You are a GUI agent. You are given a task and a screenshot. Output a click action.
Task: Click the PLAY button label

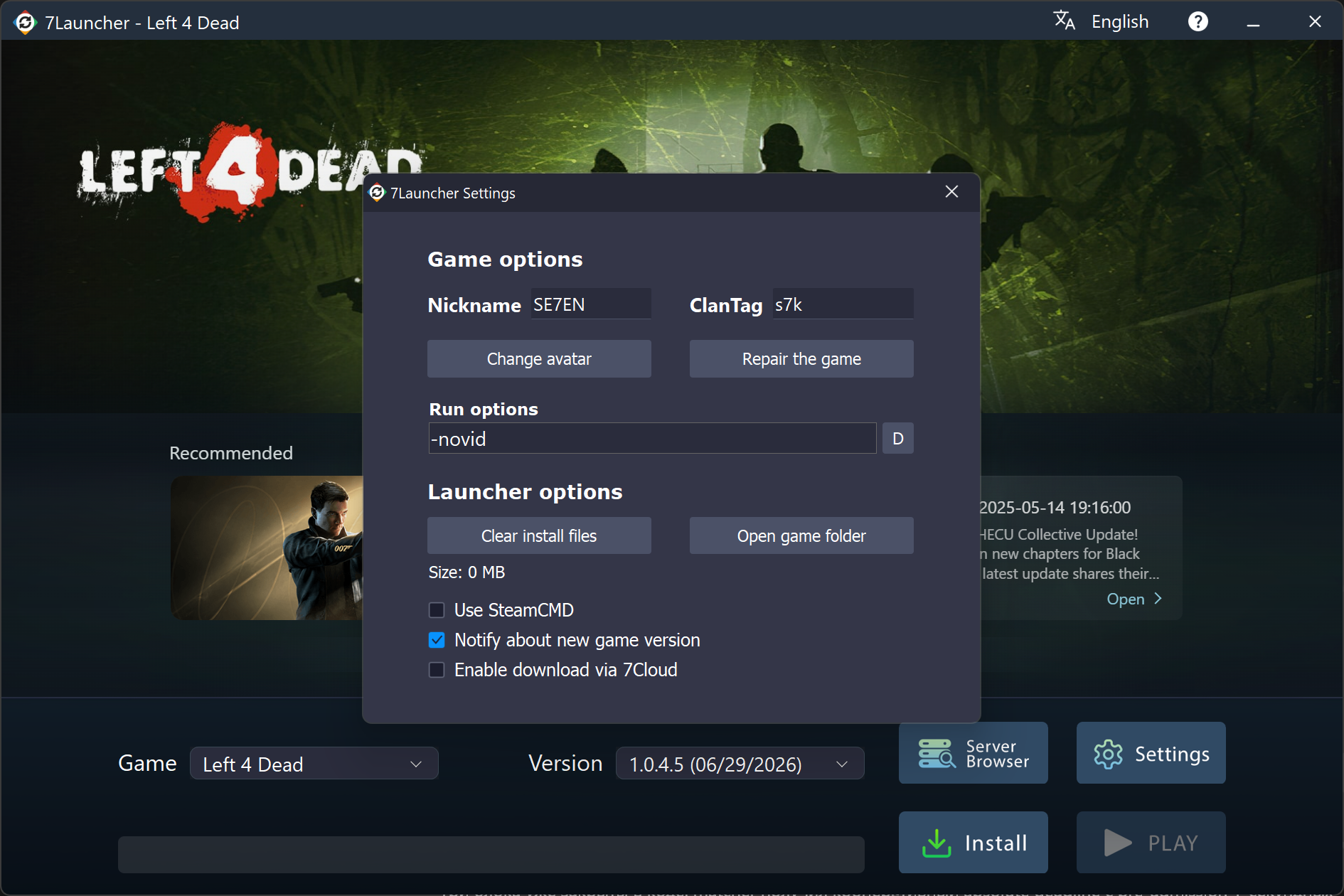click(1173, 843)
